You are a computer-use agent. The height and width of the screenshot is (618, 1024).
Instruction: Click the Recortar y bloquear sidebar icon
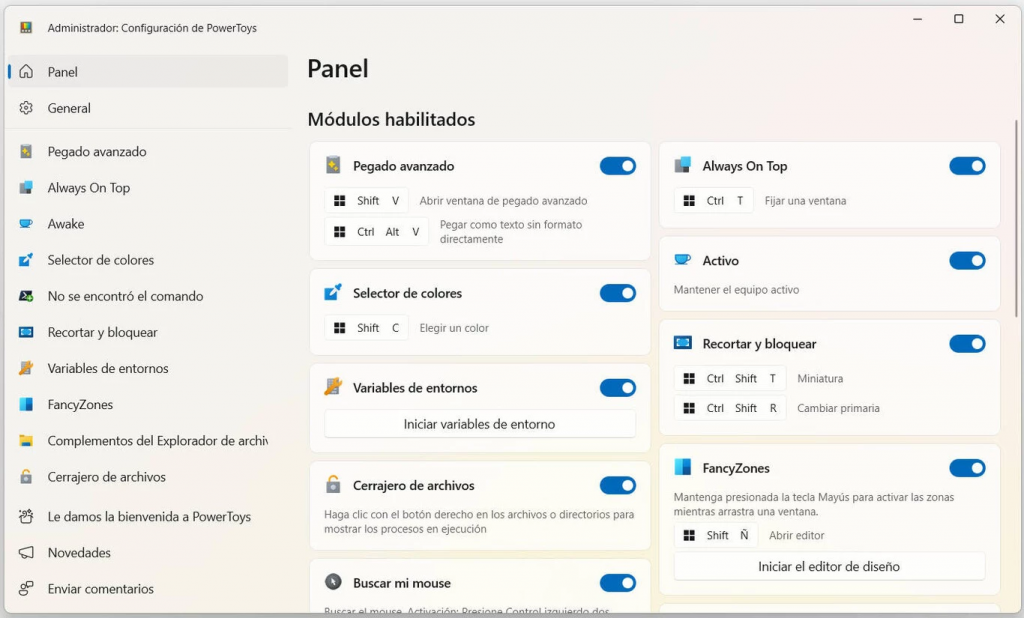(x=27, y=332)
